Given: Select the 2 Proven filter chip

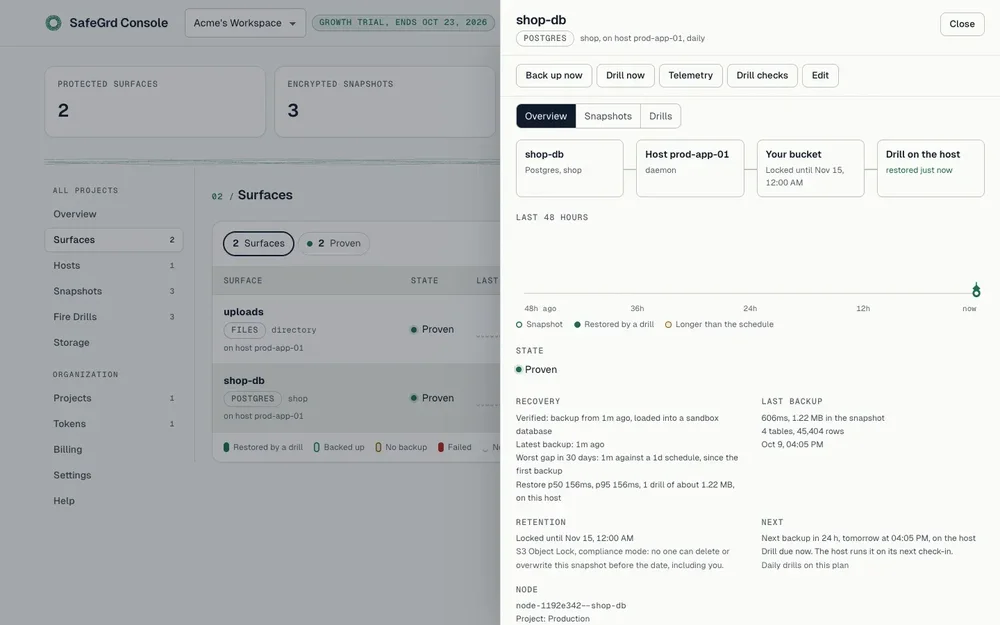Looking at the screenshot, I should pyautogui.click(x=334, y=244).
